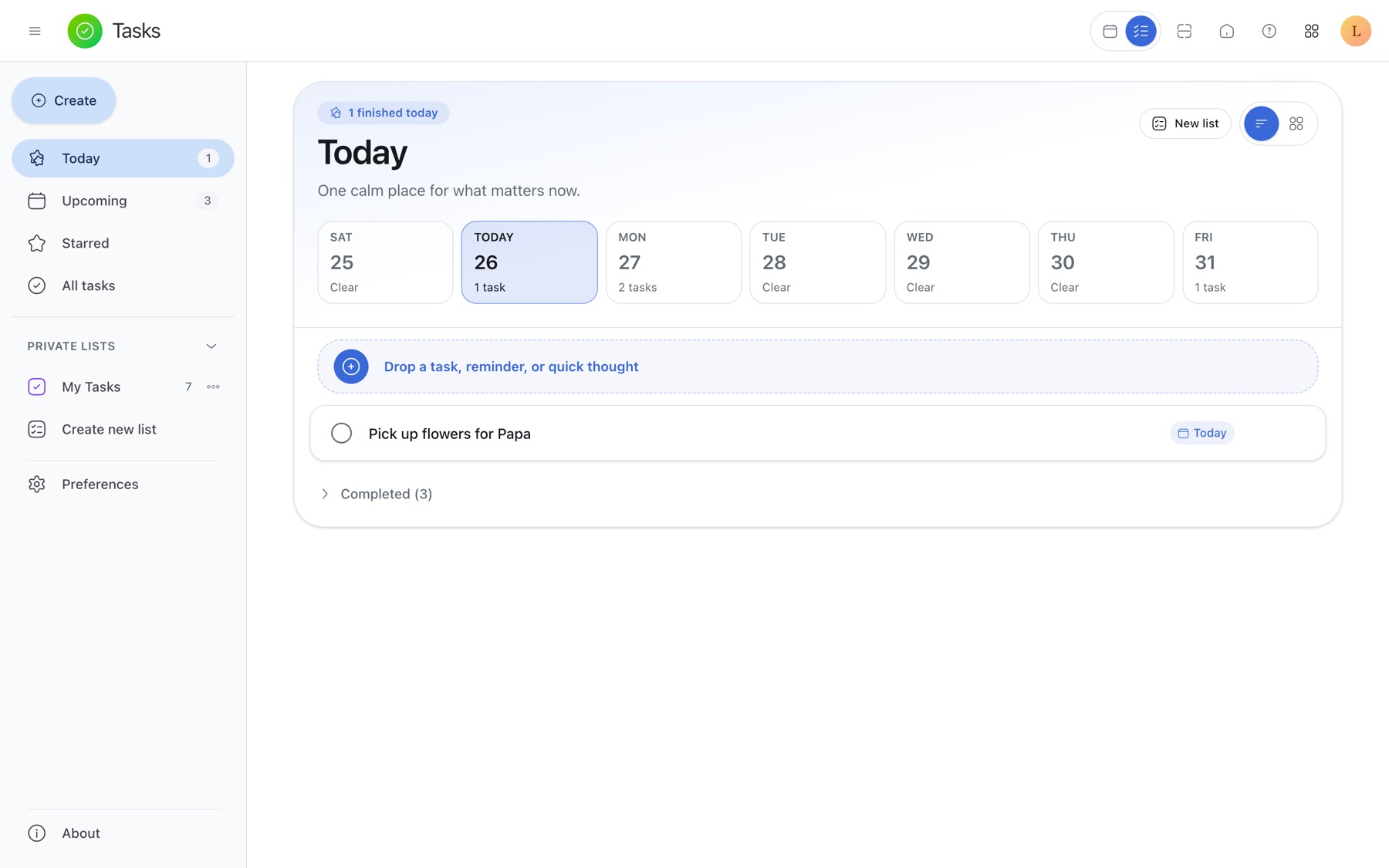Open Preferences

click(x=123, y=484)
